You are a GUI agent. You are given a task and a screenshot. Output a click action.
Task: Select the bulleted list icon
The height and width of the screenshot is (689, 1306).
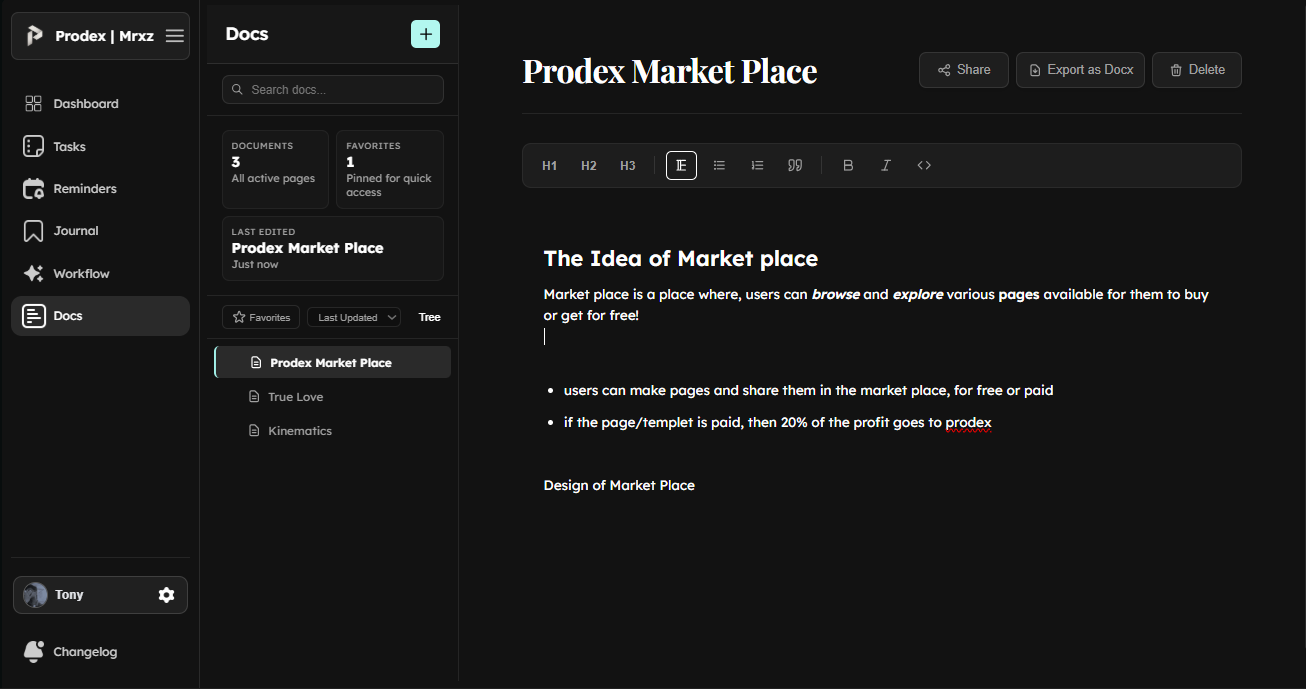coord(719,165)
